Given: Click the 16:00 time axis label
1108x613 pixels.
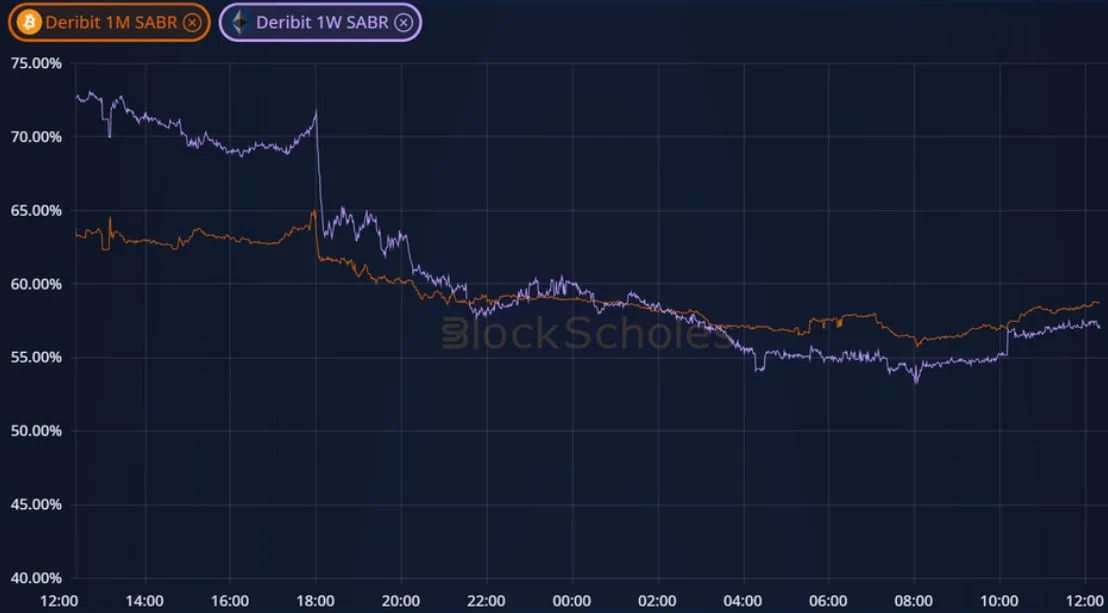Looking at the screenshot, I should coord(230,602).
